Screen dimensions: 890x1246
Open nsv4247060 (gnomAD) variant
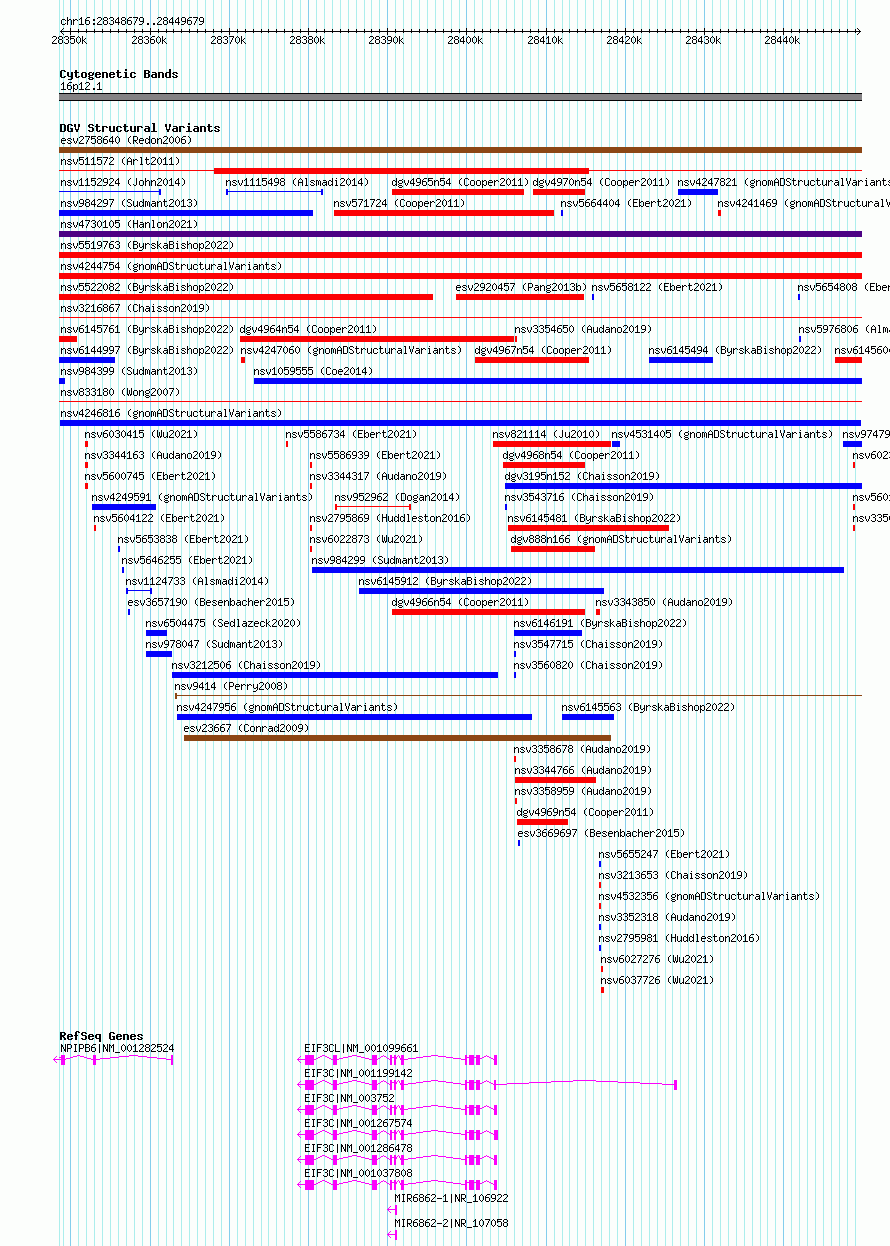[x=351, y=350]
